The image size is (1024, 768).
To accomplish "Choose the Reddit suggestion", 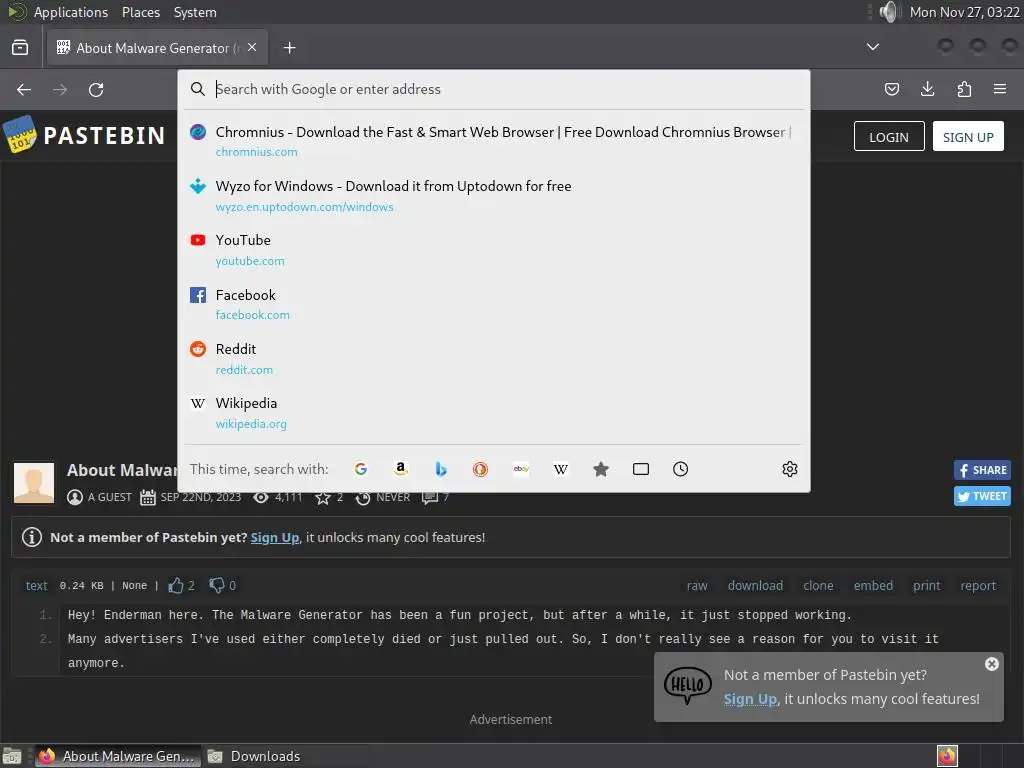I will [x=494, y=359].
